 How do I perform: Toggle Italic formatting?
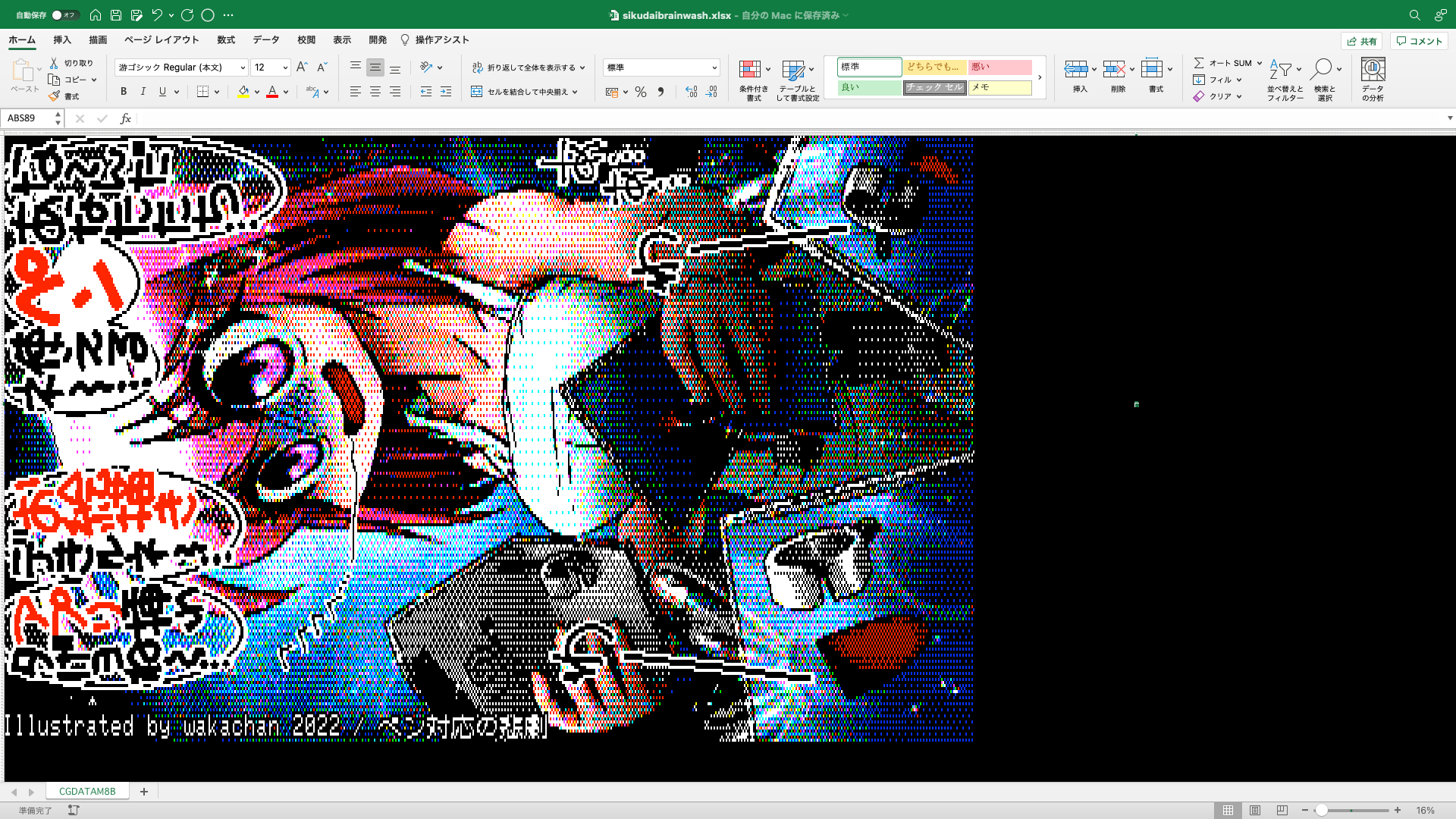[143, 92]
